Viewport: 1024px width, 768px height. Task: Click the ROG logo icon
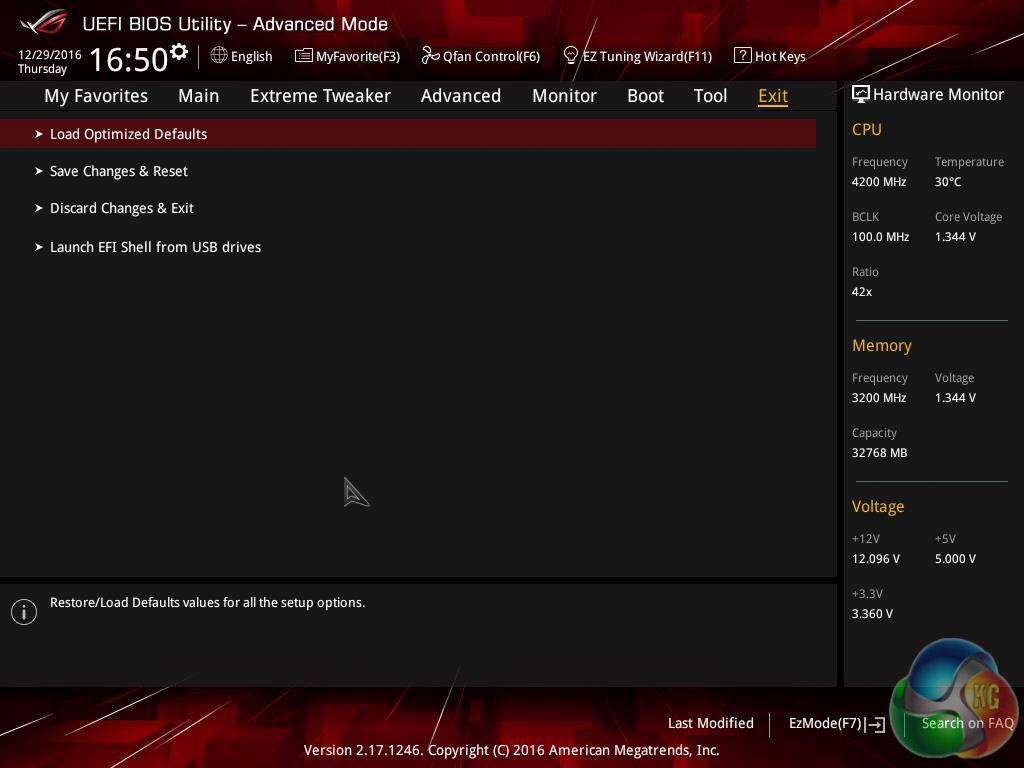(x=44, y=23)
